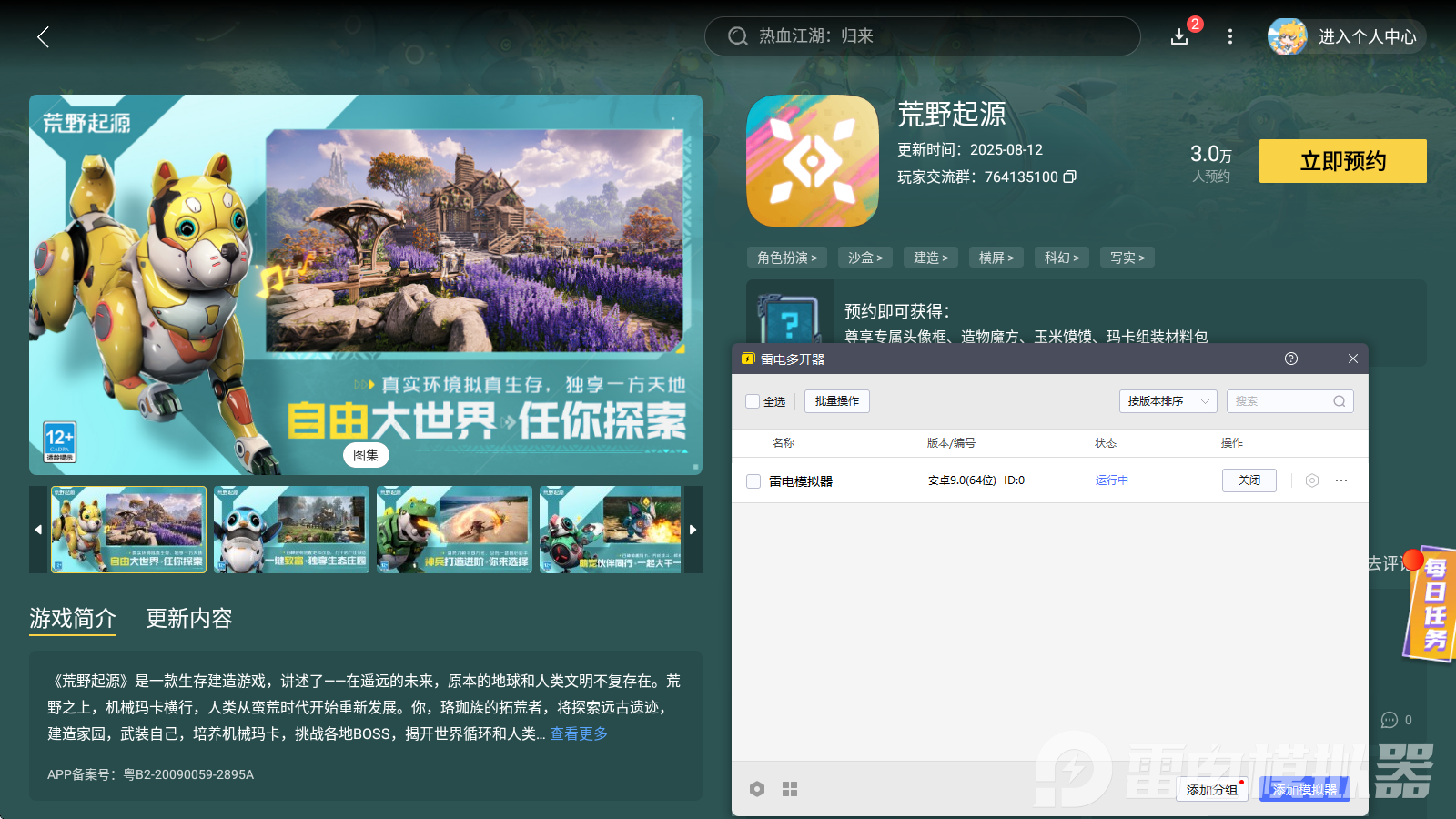Open more options for the 雷电模拟器 instance
This screenshot has width=1456, height=819.
coord(1341,480)
